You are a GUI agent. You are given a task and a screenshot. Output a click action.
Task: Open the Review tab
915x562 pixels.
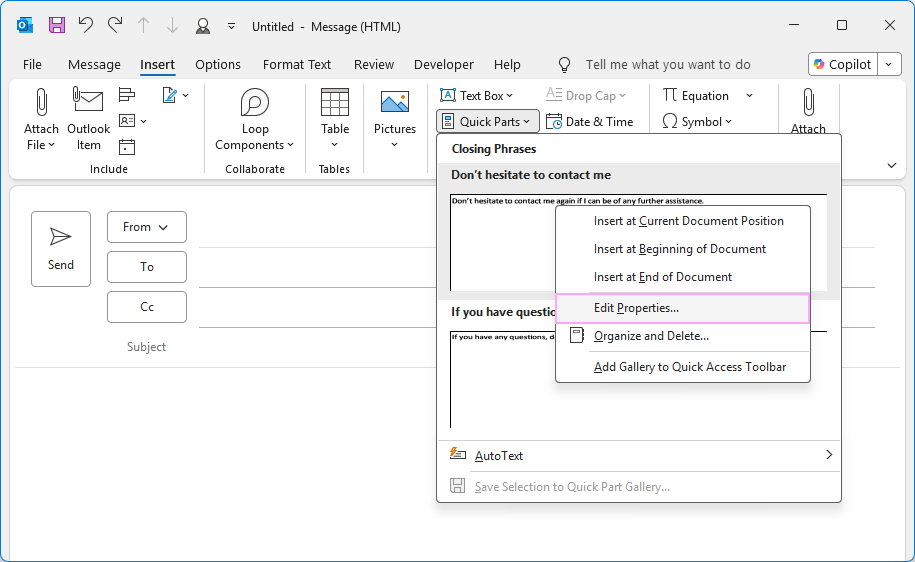click(x=373, y=65)
